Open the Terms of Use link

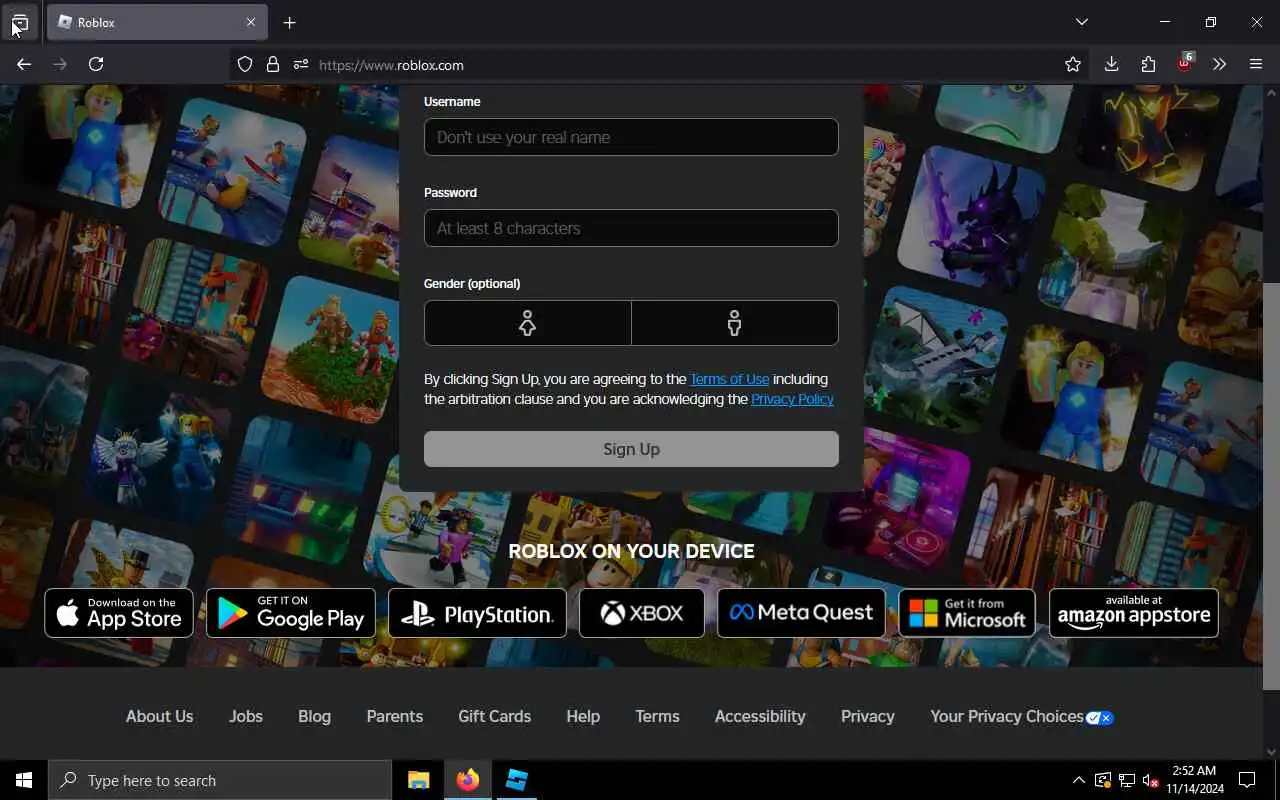(729, 379)
